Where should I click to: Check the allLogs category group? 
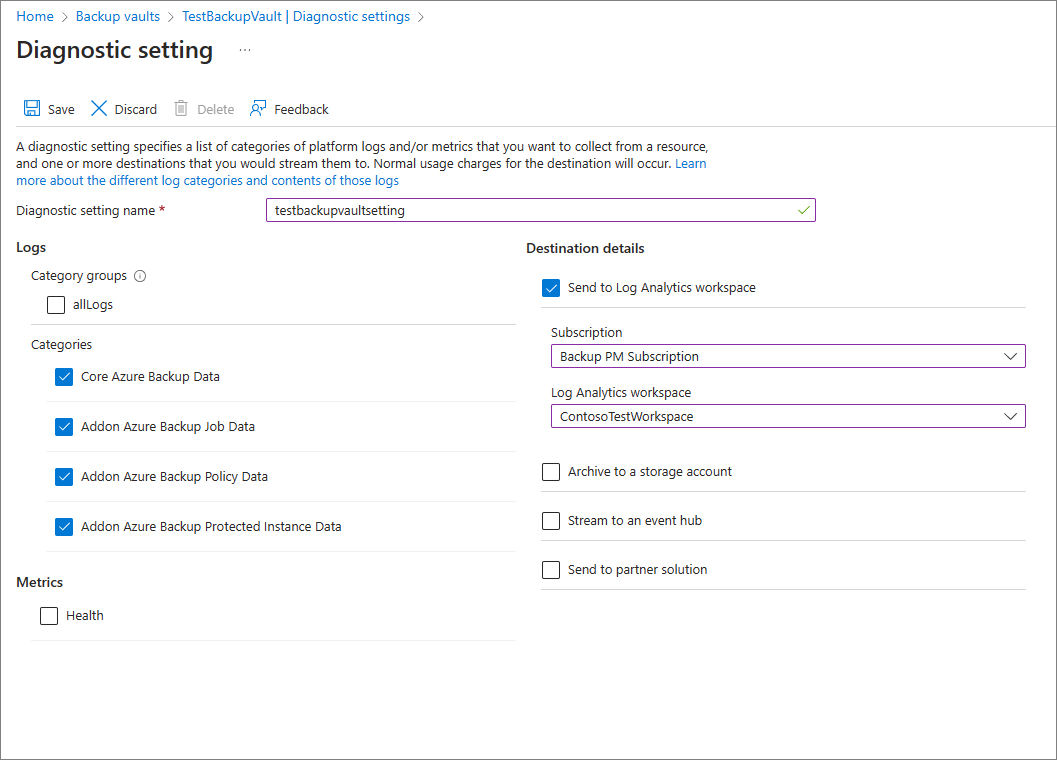(x=55, y=304)
